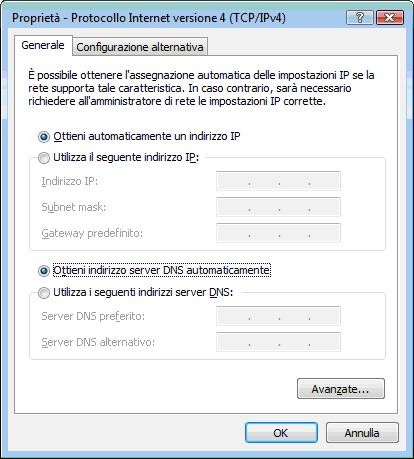Click the Gateway predefinito field
Screen dimensions: 414x459
pyautogui.click(x=278, y=233)
